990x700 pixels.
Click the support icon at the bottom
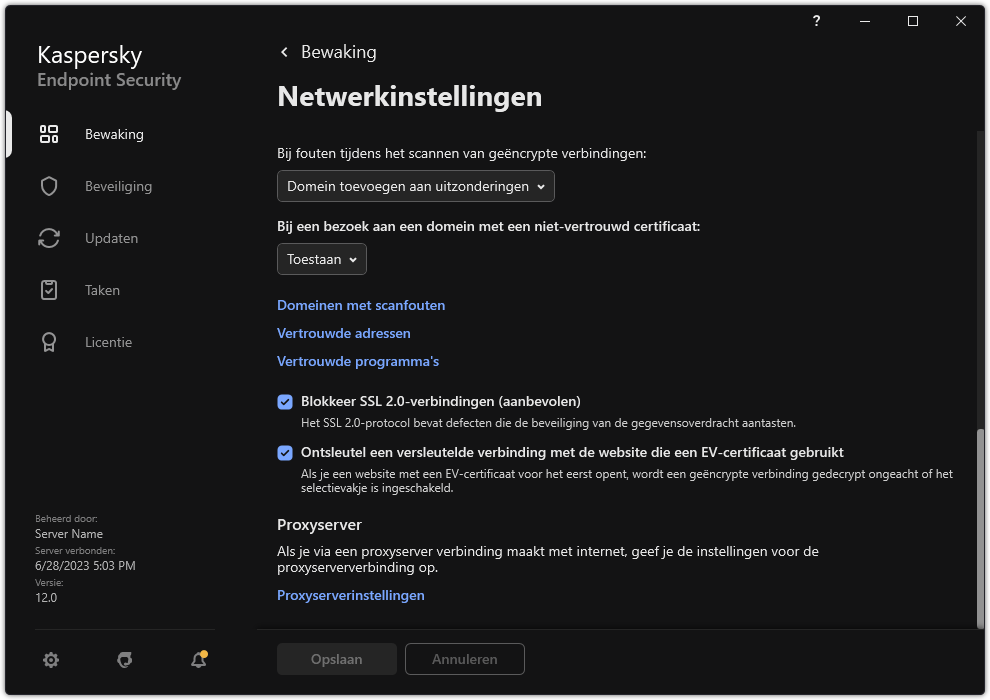coord(124,660)
